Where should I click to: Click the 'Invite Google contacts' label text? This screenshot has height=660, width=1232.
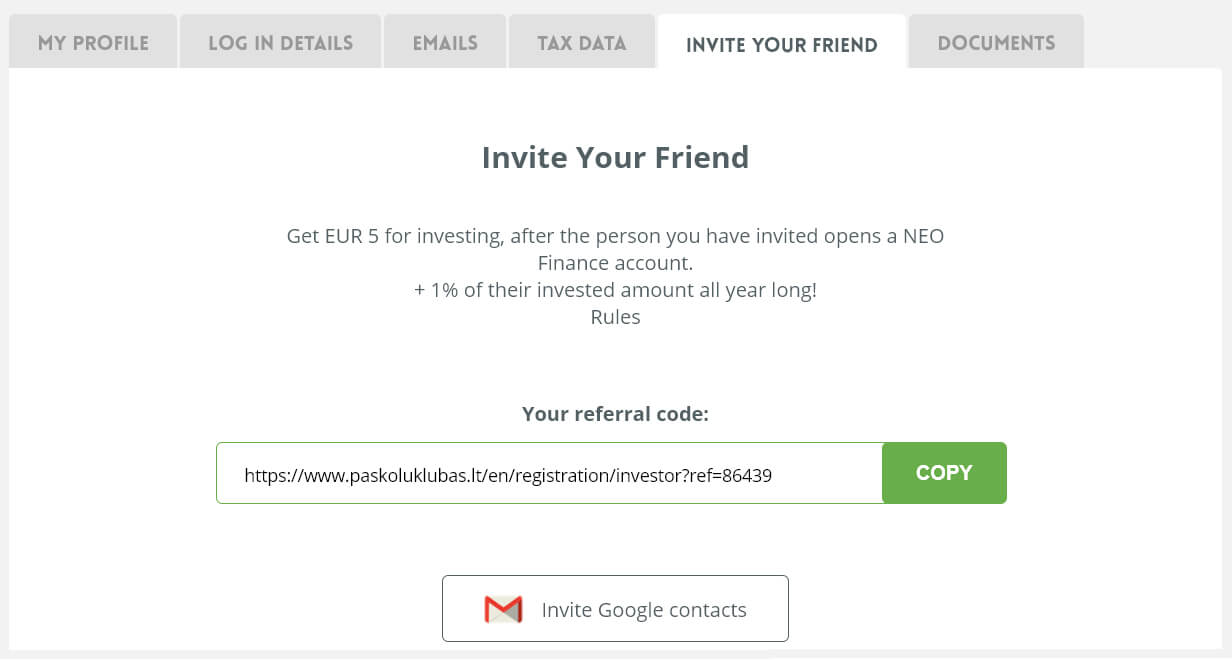(x=644, y=610)
